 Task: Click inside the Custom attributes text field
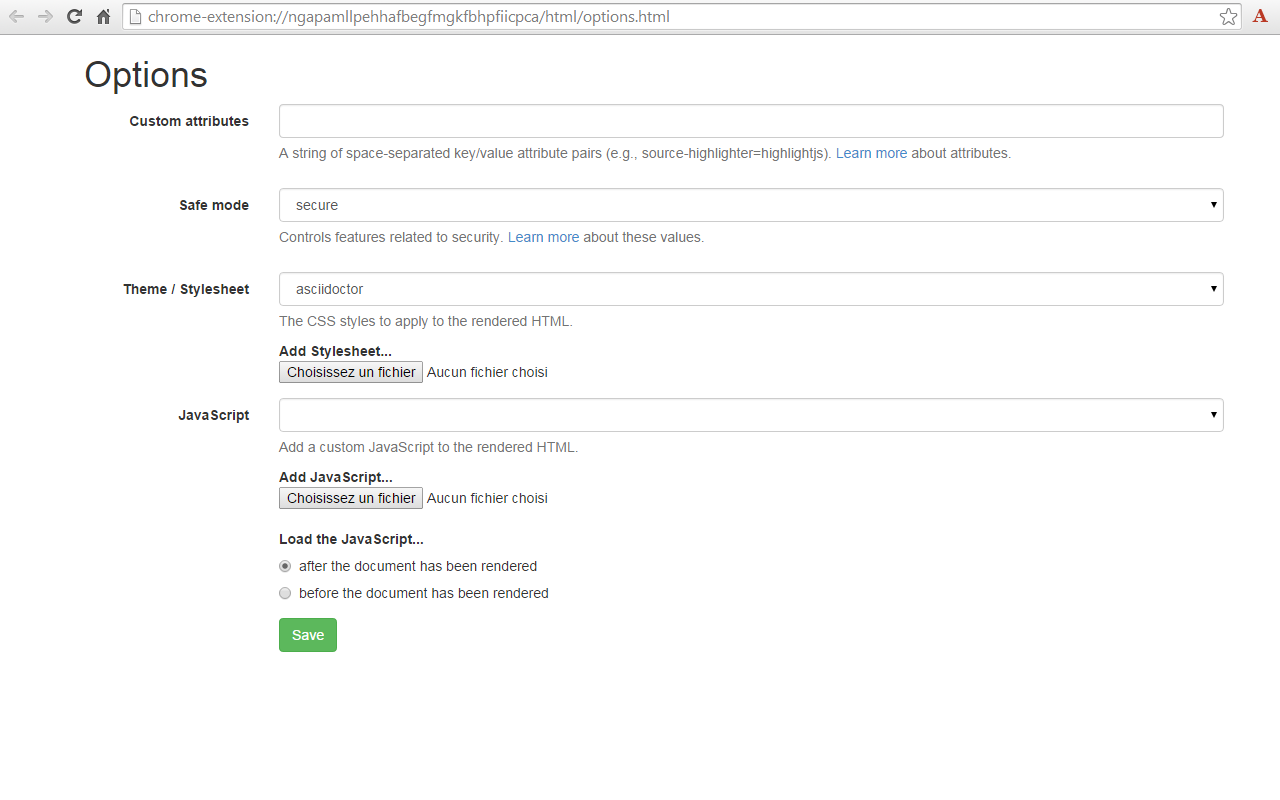pyautogui.click(x=750, y=120)
